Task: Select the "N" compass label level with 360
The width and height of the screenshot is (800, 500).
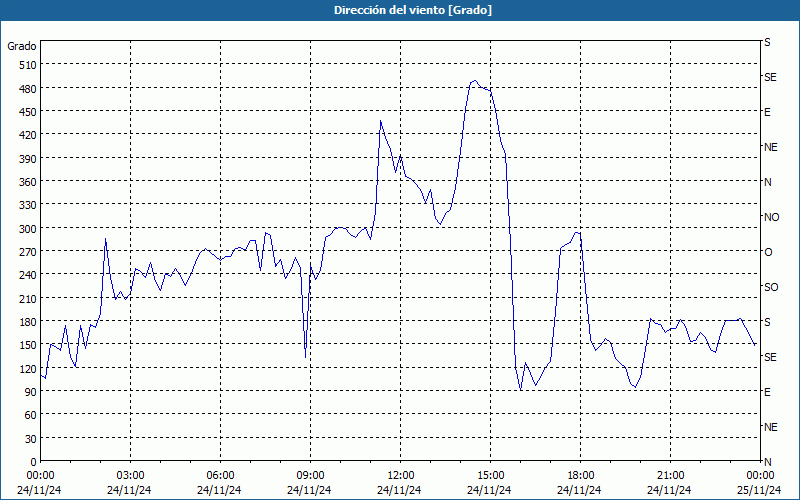Action: pos(767,182)
